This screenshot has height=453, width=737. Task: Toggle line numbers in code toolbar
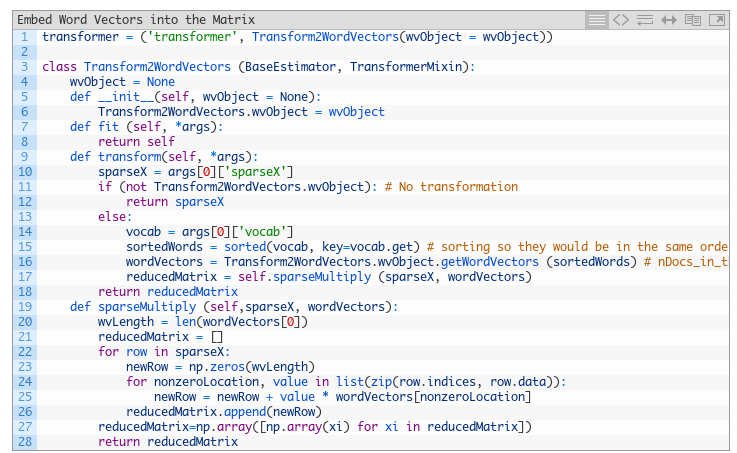596,20
